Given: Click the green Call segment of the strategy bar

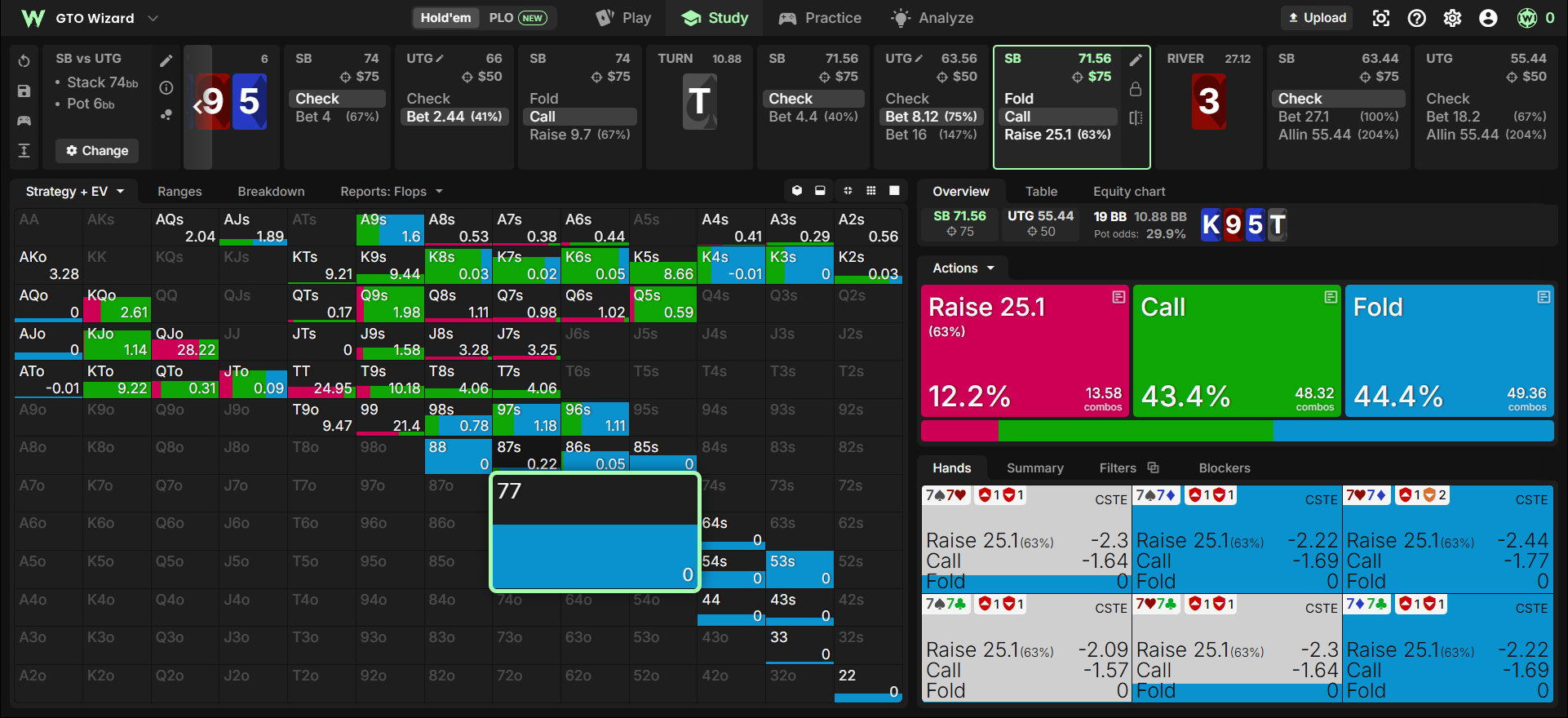Looking at the screenshot, I should point(1135,431).
